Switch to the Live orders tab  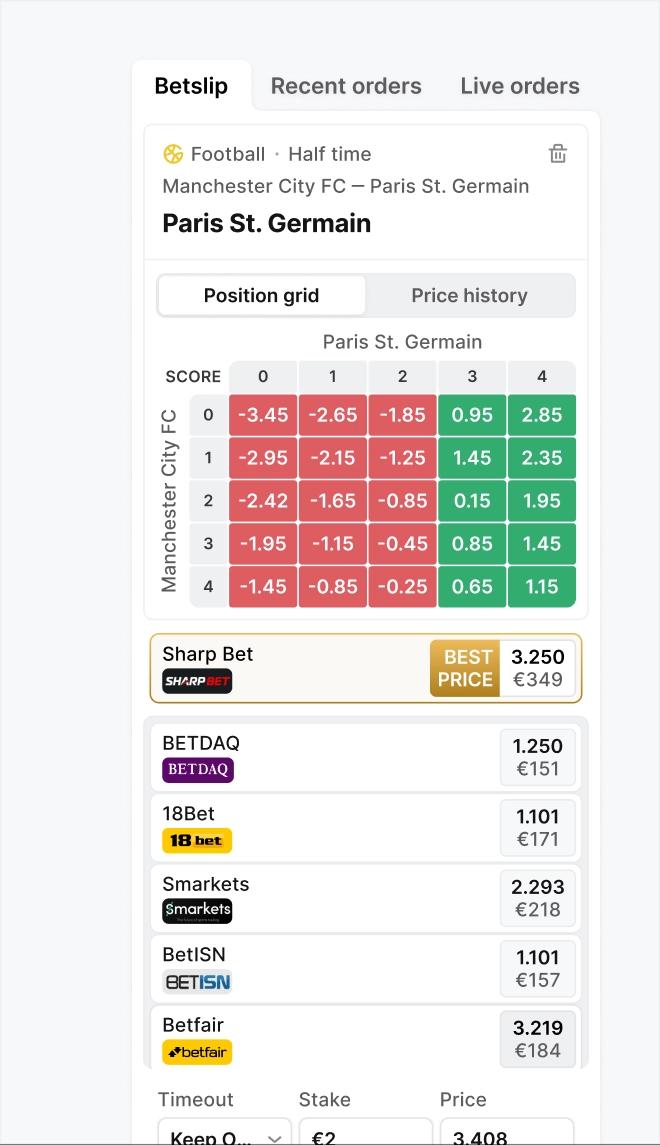(x=520, y=86)
